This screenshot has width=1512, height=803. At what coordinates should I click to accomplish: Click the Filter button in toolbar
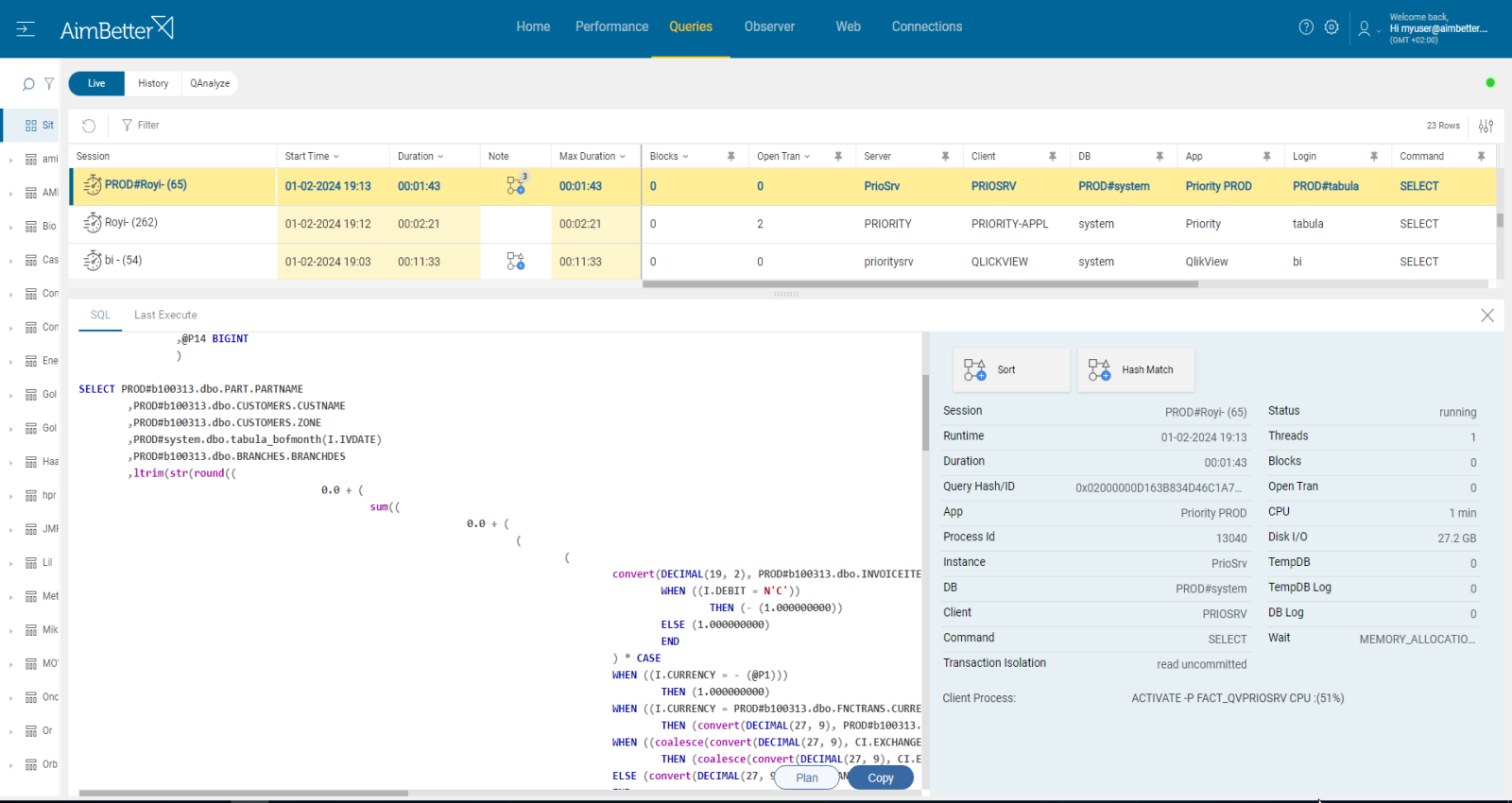[141, 126]
